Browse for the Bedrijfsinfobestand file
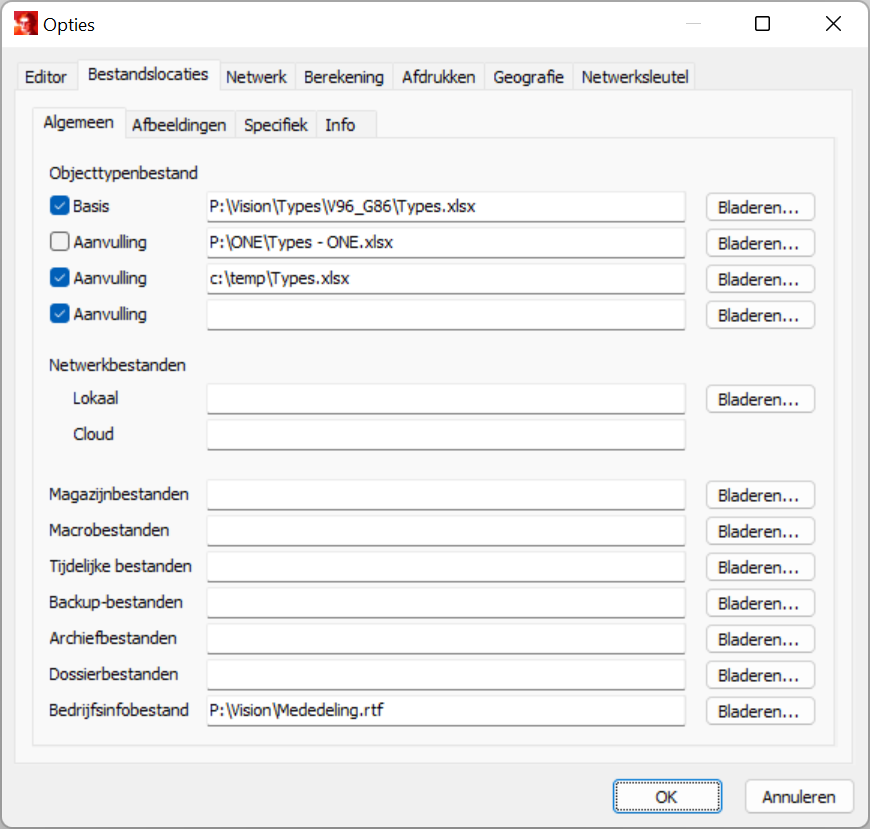The width and height of the screenshot is (870, 829). (x=759, y=711)
